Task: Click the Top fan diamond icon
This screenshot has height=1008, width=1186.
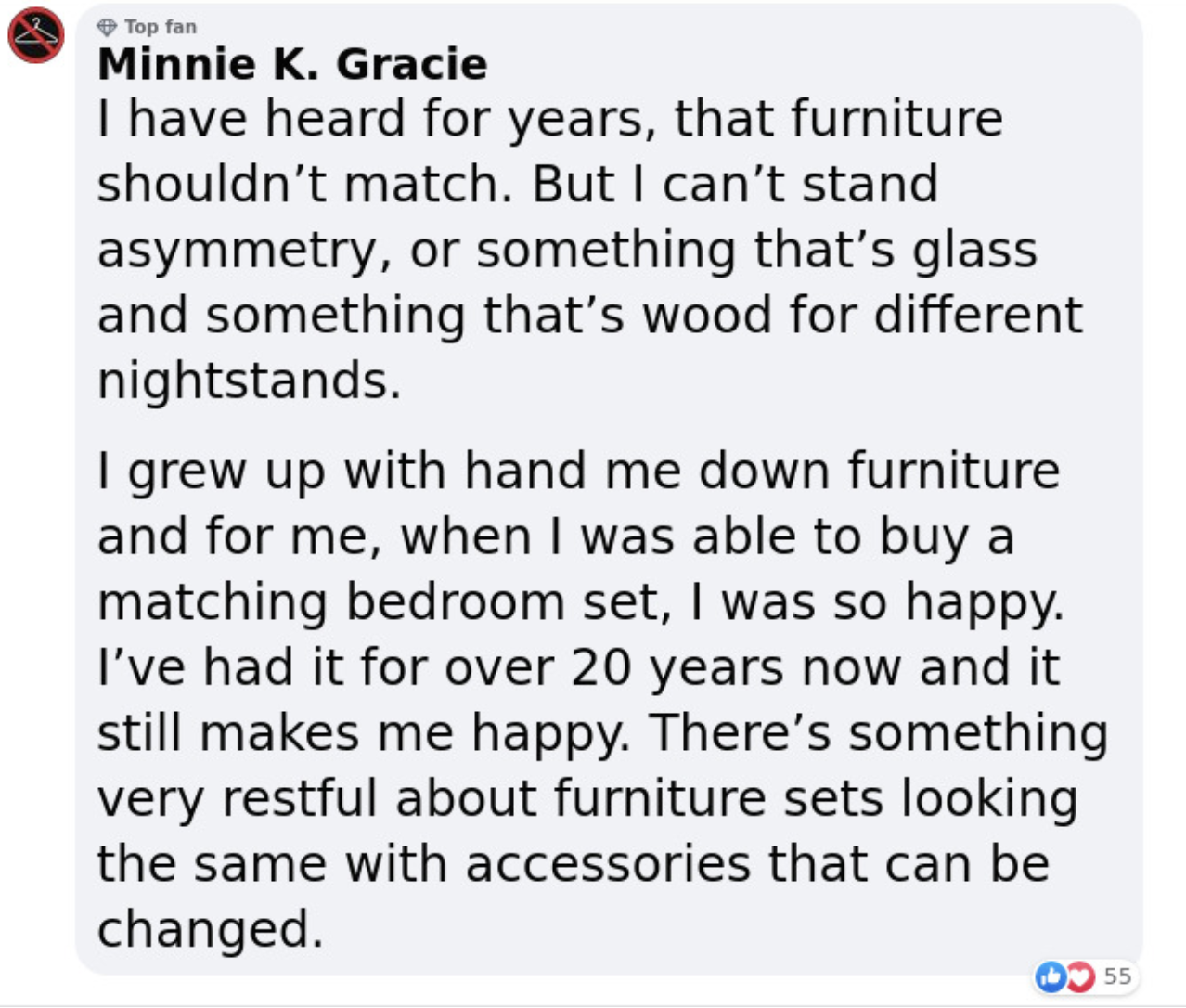Action: coord(107,27)
